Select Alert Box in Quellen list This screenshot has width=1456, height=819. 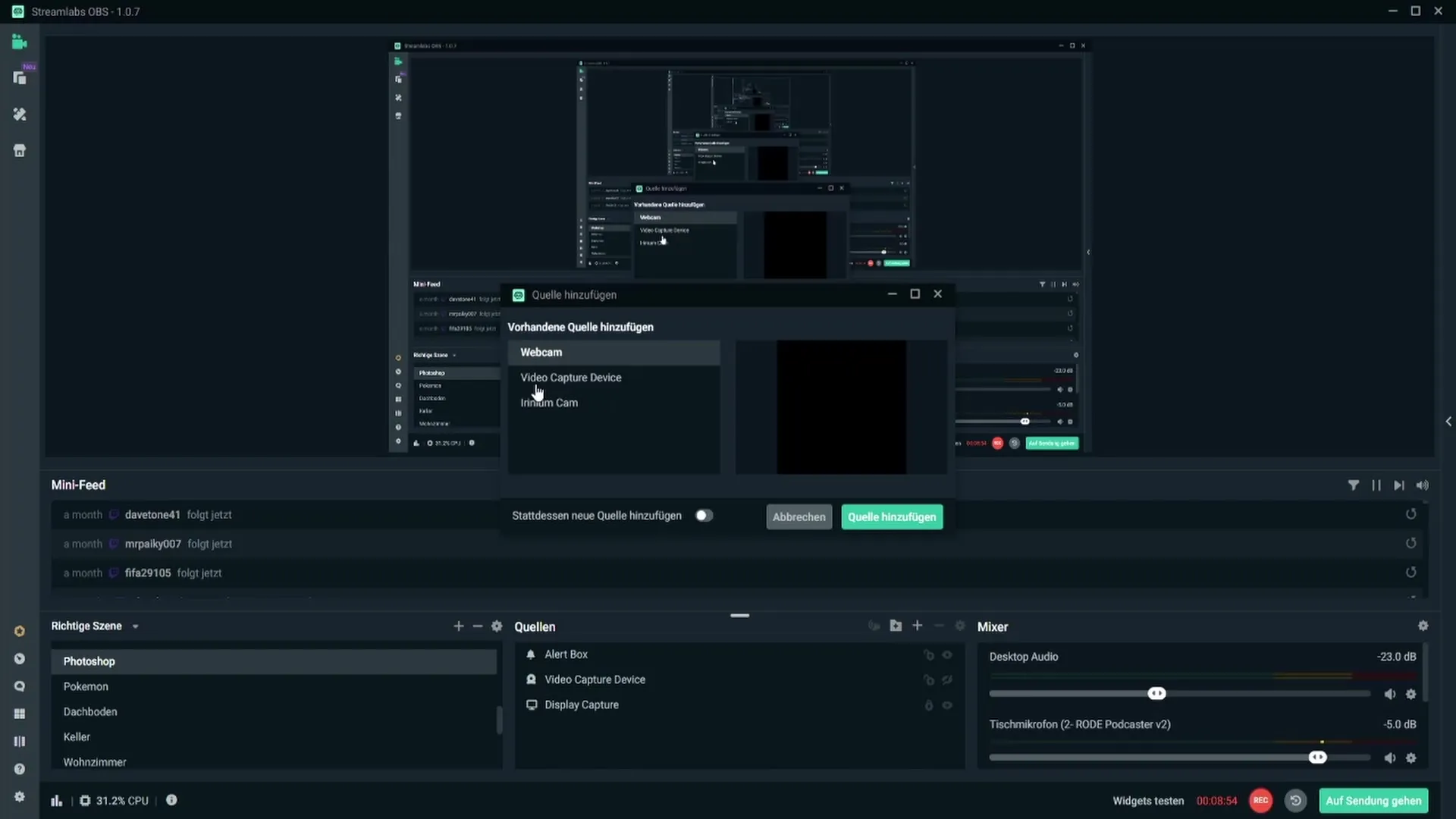tap(739, 654)
